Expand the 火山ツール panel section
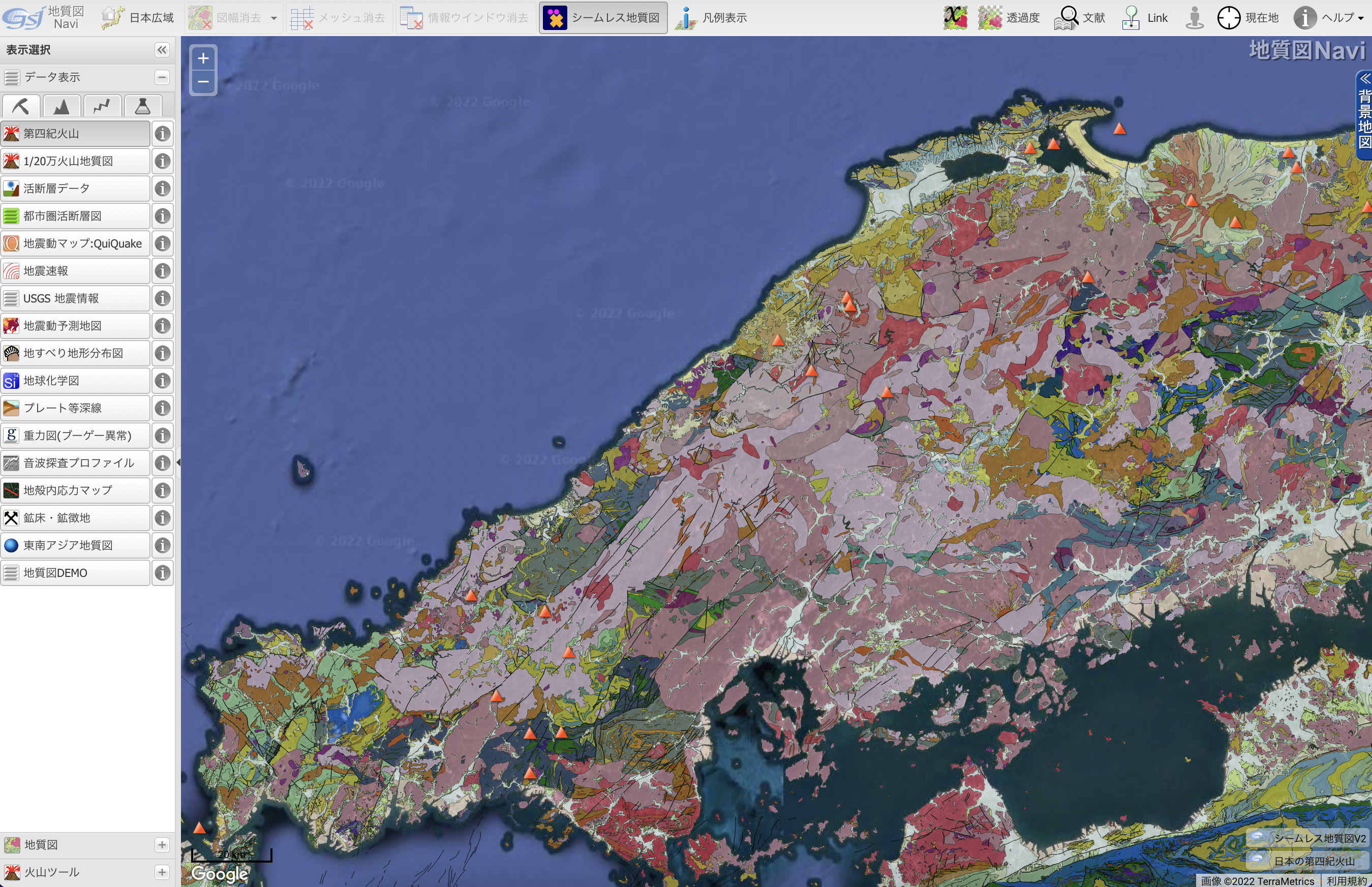 pyautogui.click(x=162, y=872)
